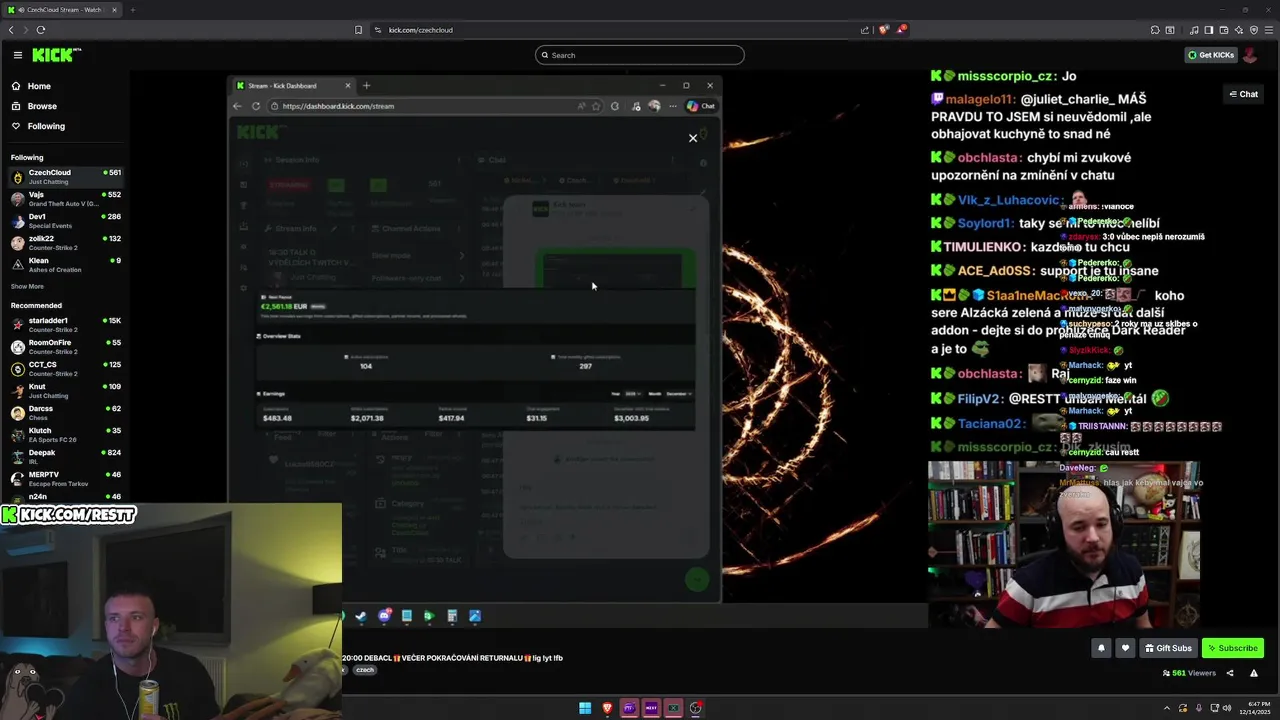
Task: Open zolik22 channel in sidebar
Action: 65,242
